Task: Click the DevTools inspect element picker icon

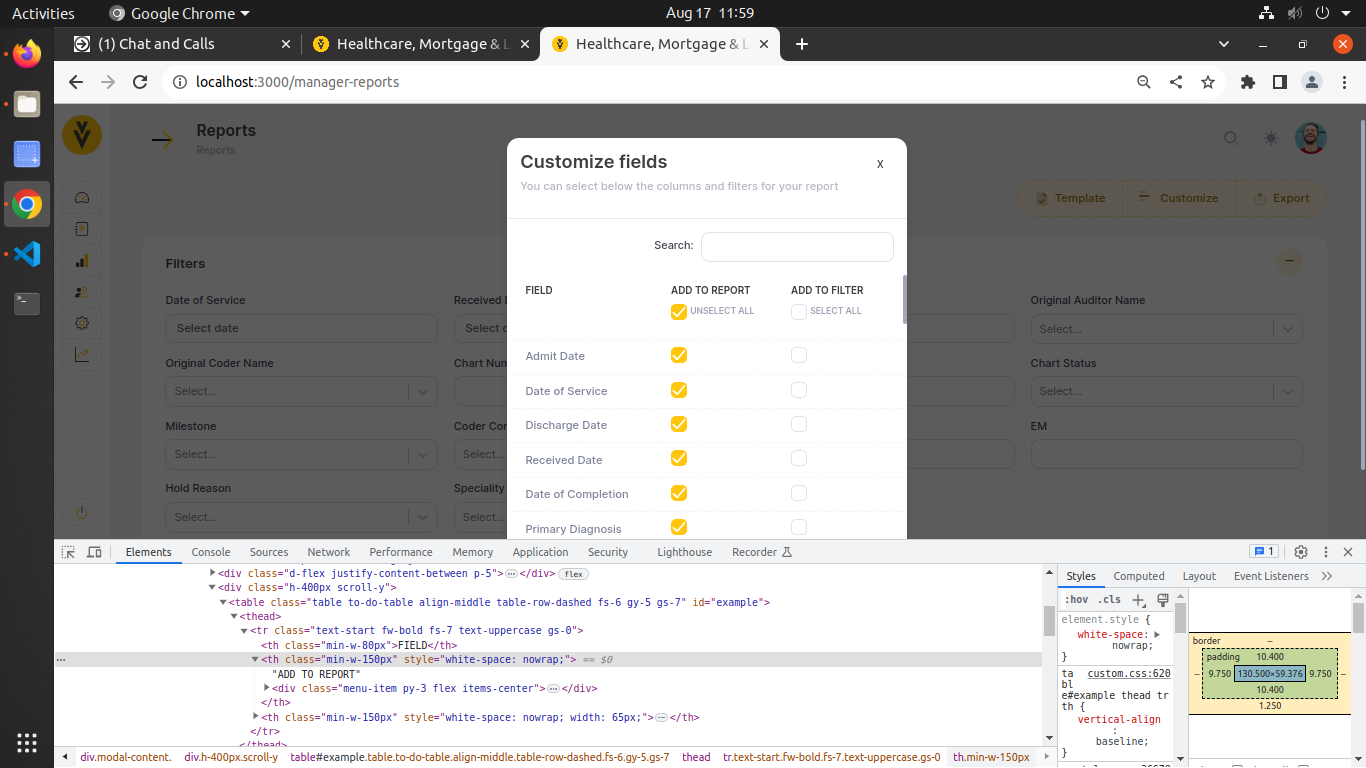Action: pos(68,552)
